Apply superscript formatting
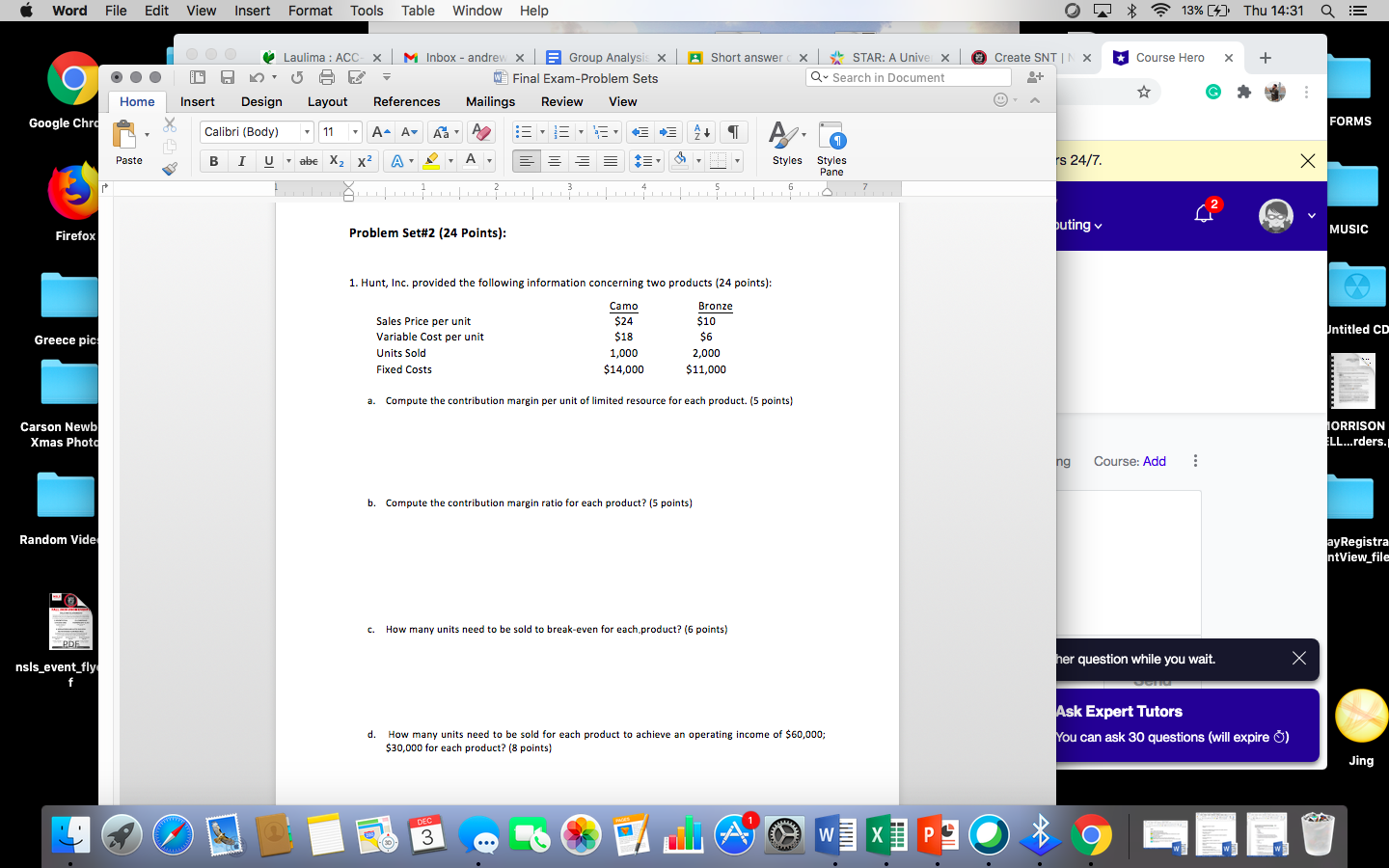Image resolution: width=1389 pixels, height=868 pixels. pos(365,161)
